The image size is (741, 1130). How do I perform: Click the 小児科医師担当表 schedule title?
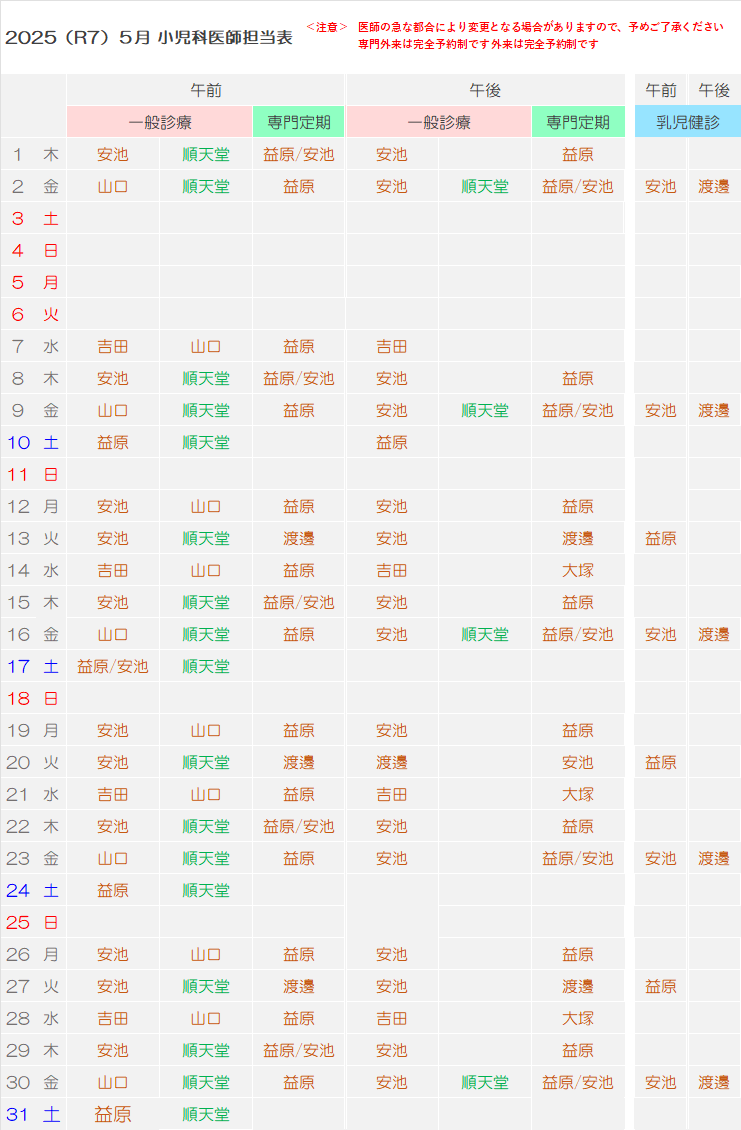tap(148, 39)
